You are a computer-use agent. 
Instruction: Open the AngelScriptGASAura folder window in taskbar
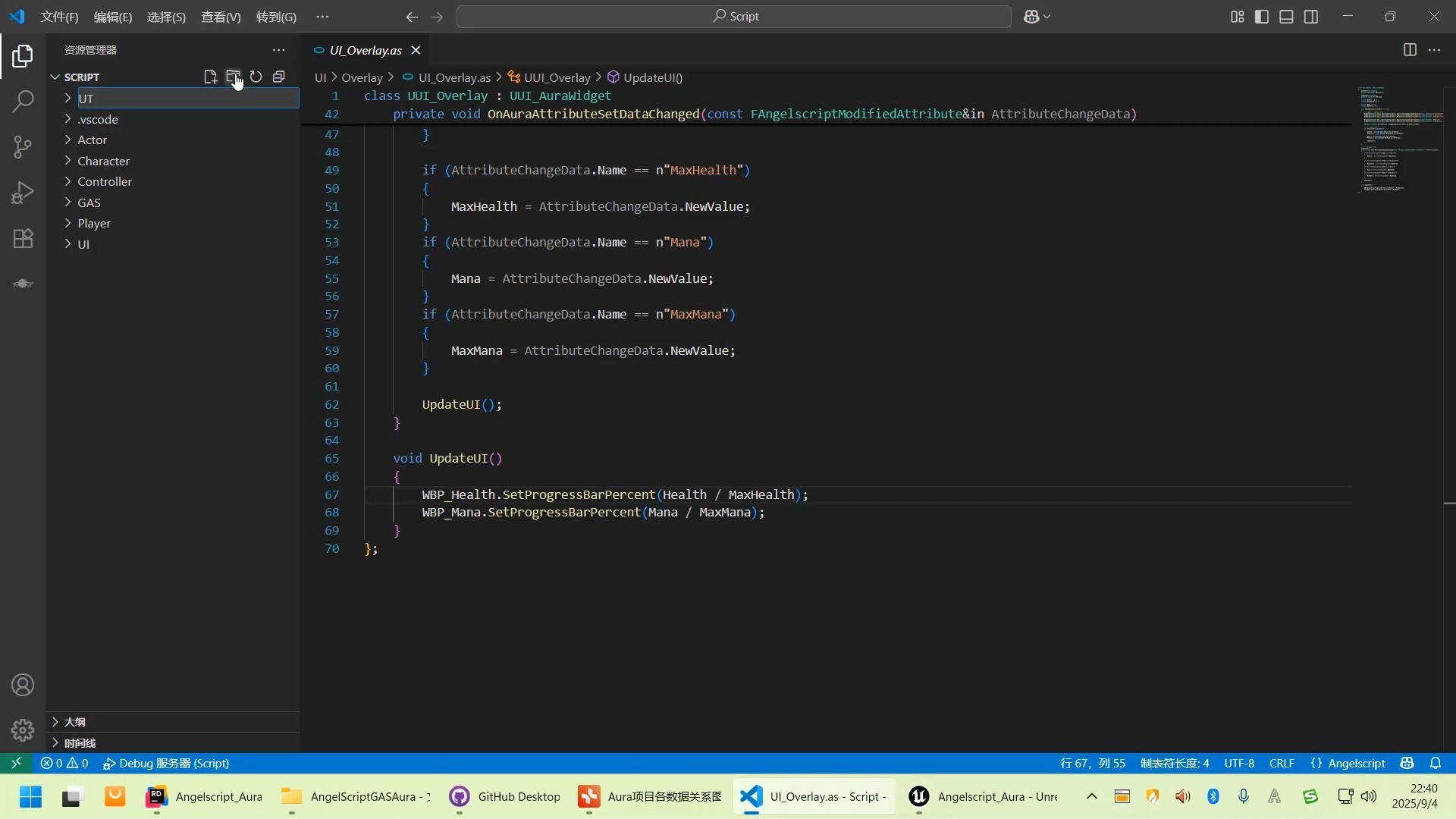(x=356, y=797)
